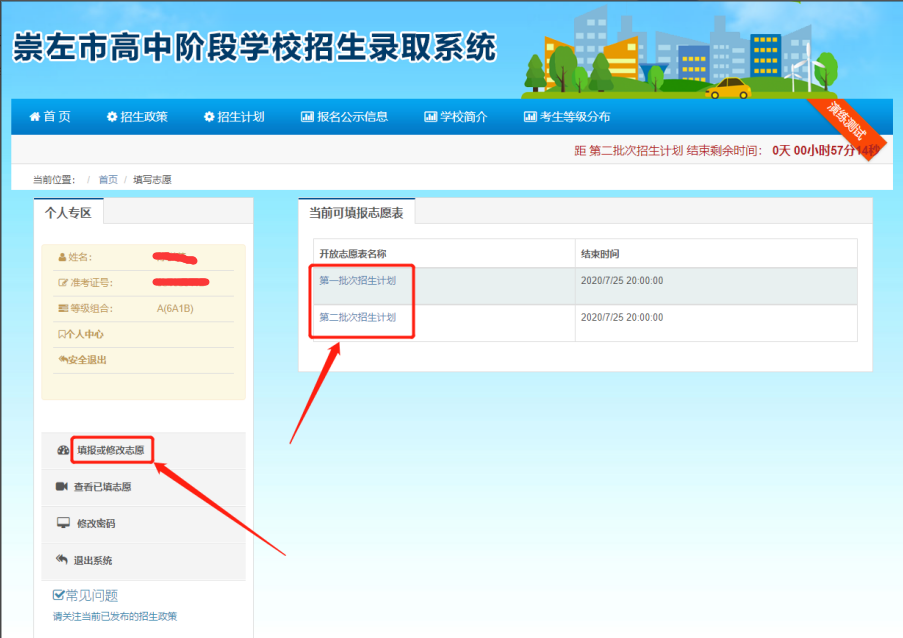This screenshot has height=638, width=903.
Task: Click the icon beside 考生等级分布
Action: click(530, 117)
